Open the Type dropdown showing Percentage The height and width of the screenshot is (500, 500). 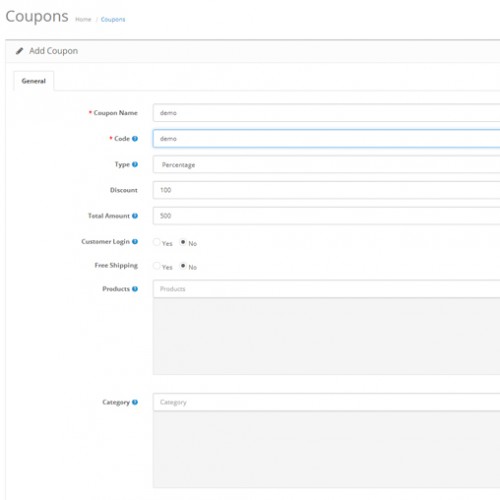click(x=326, y=165)
